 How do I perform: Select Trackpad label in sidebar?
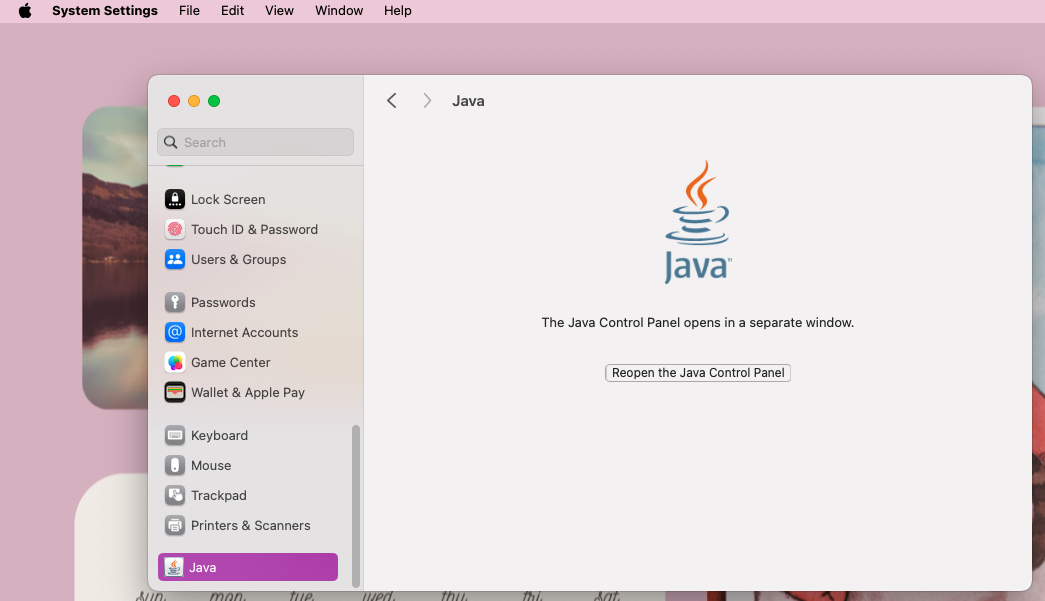tap(219, 495)
